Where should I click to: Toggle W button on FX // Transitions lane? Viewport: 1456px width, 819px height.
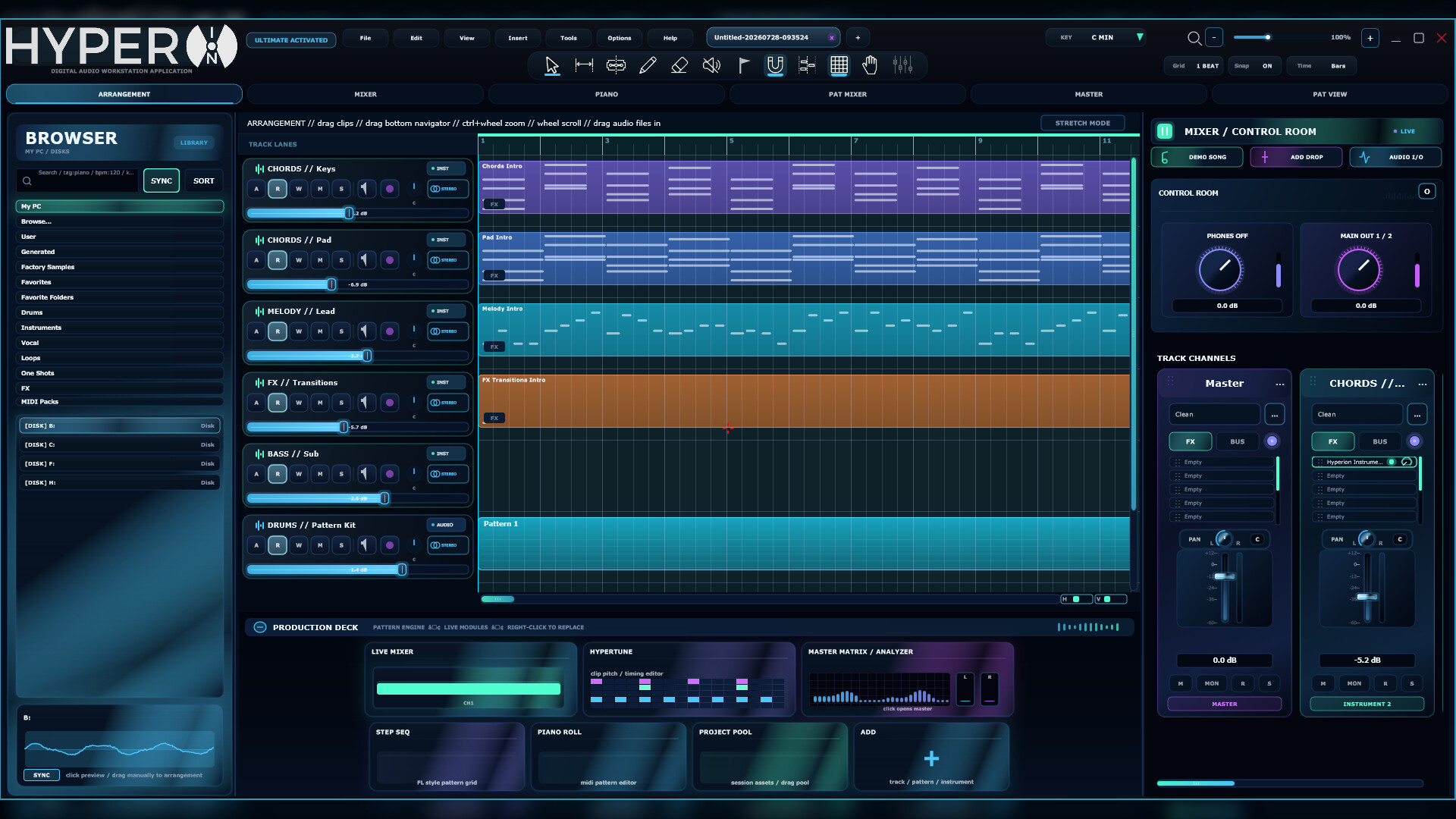(x=299, y=403)
